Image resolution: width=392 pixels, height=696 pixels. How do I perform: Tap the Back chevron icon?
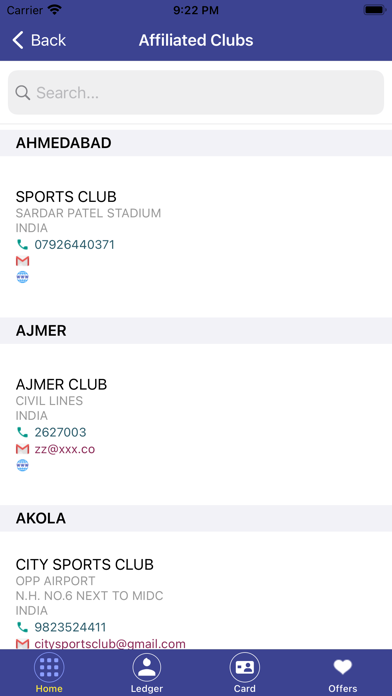point(18,40)
